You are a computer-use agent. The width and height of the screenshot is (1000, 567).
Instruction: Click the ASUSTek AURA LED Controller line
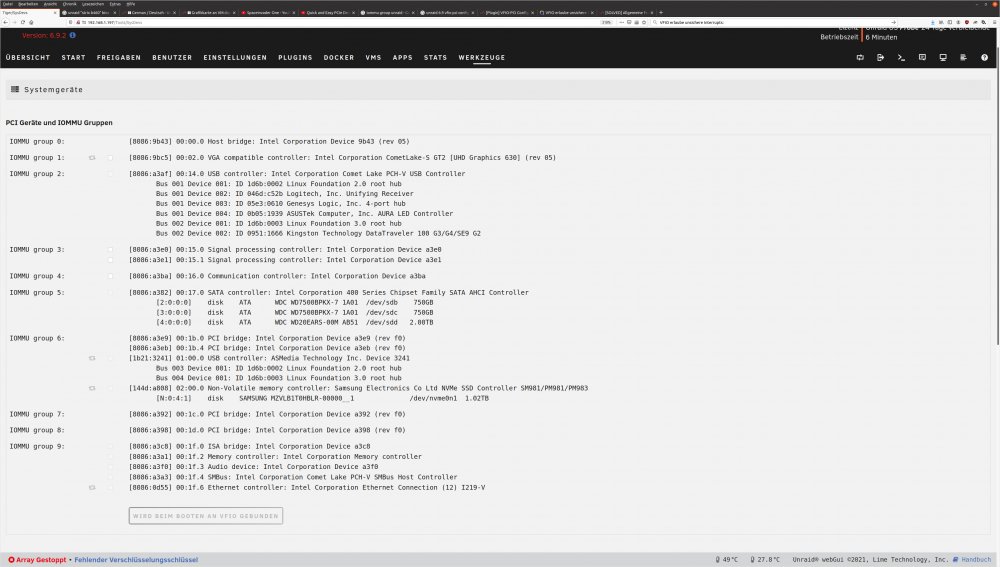pyautogui.click(x=304, y=214)
